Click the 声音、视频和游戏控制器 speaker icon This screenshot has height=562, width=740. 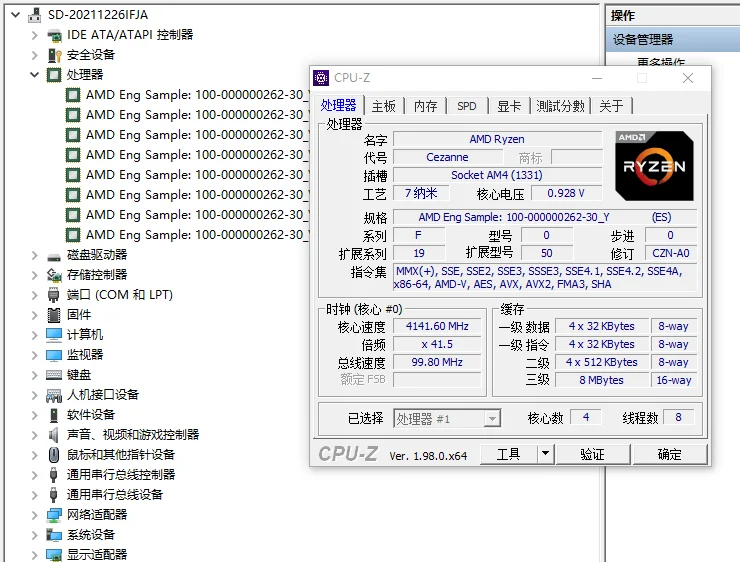(x=53, y=435)
